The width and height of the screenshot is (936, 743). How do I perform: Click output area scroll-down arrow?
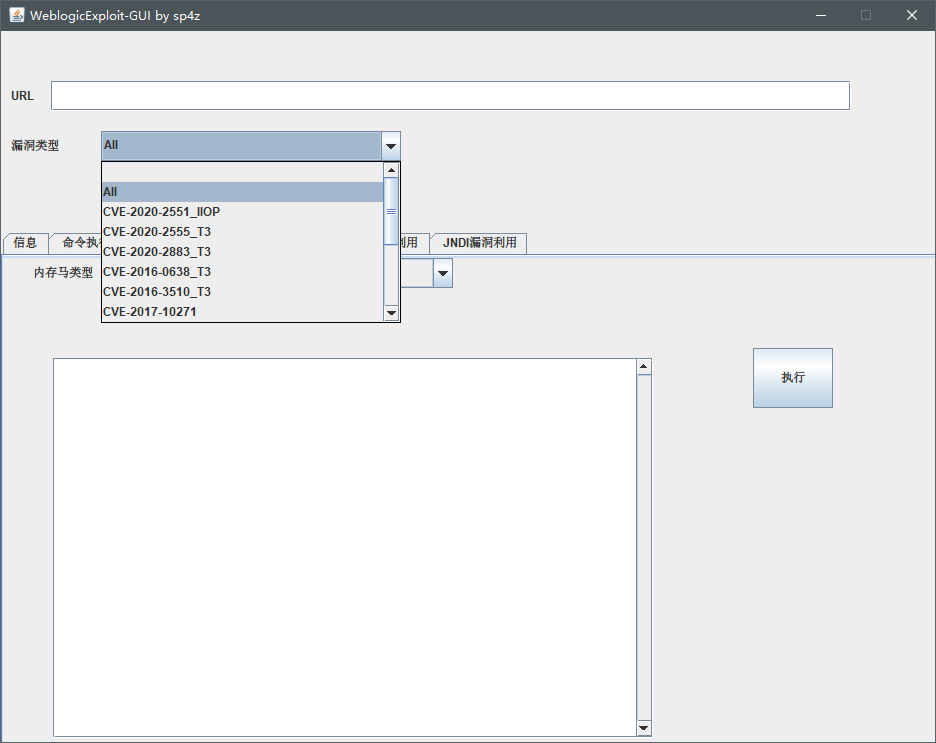(644, 728)
